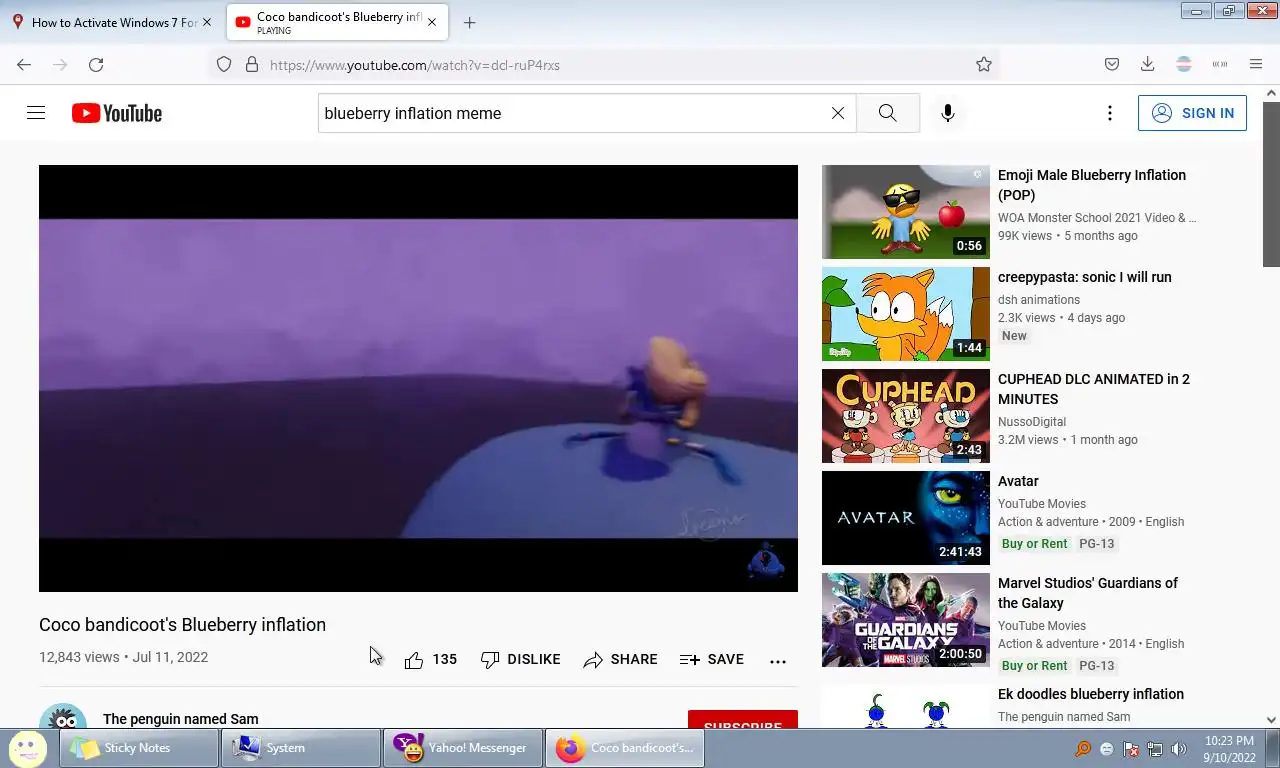Viewport: 1280px width, 768px height.
Task: Open Action Center flag tray icon
Action: pyautogui.click(x=1131, y=748)
